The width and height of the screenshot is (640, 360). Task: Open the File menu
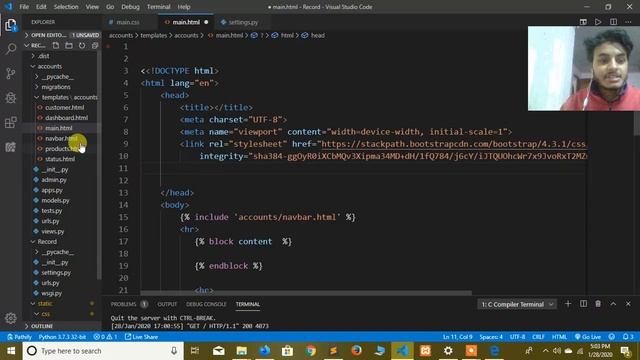[24, 7]
